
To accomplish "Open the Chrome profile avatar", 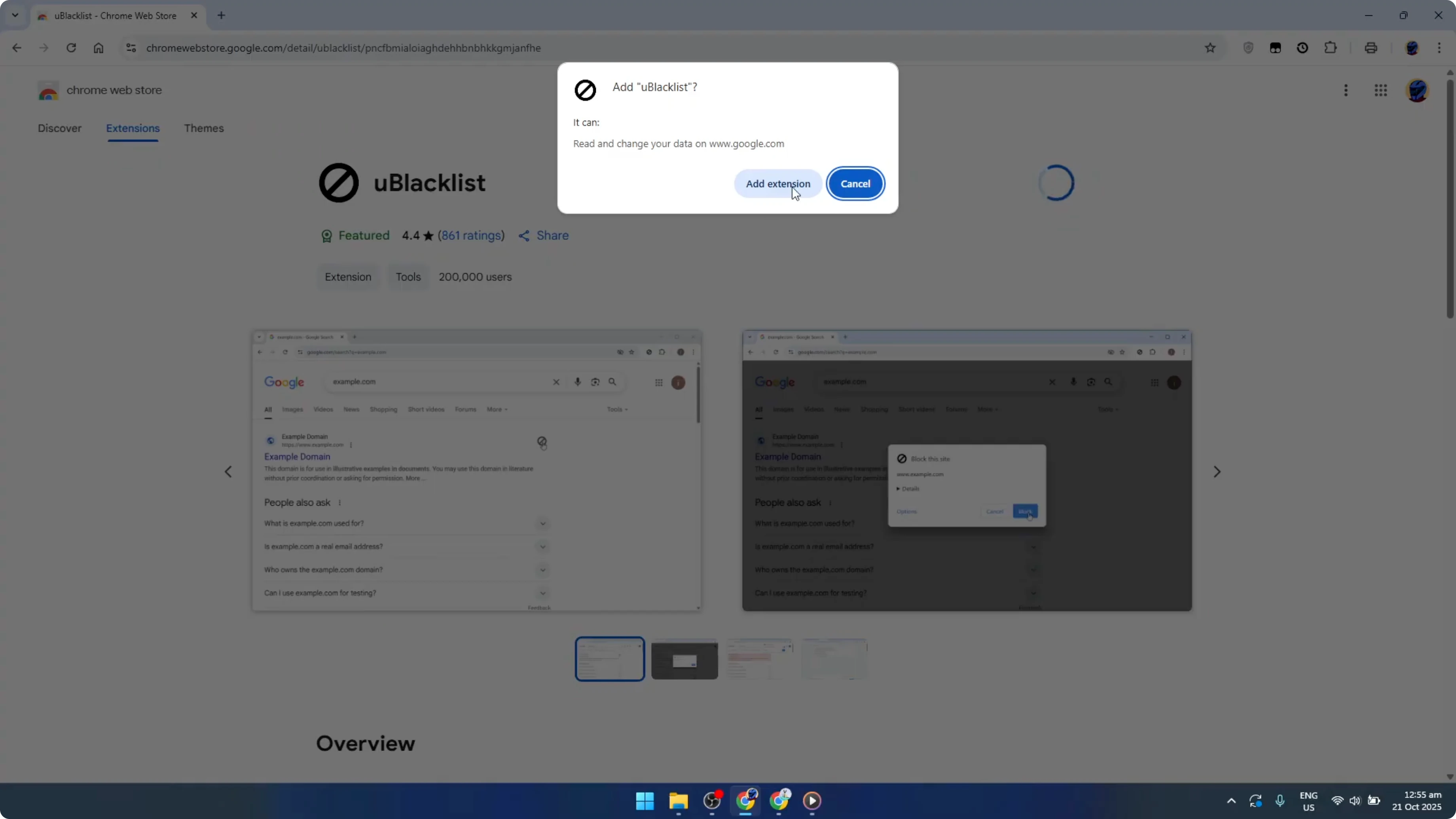I will (x=1412, y=47).
